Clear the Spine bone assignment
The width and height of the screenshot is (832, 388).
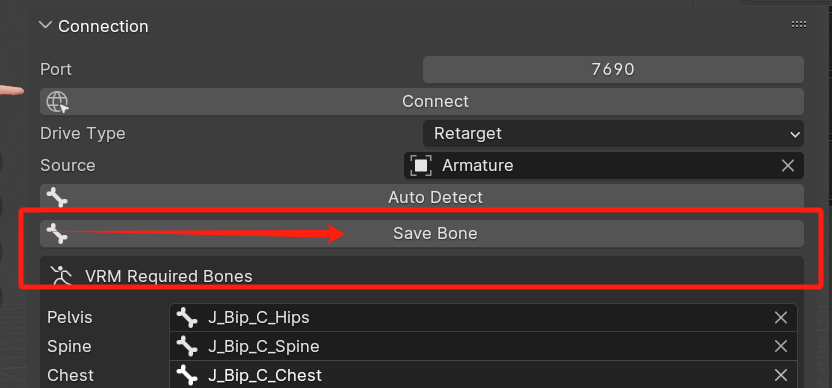pos(781,346)
